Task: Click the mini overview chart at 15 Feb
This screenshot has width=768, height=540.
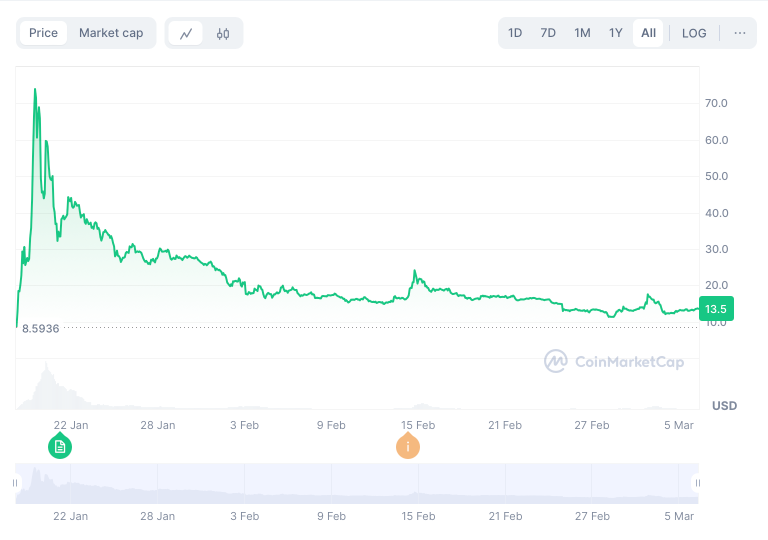Action: 418,484
